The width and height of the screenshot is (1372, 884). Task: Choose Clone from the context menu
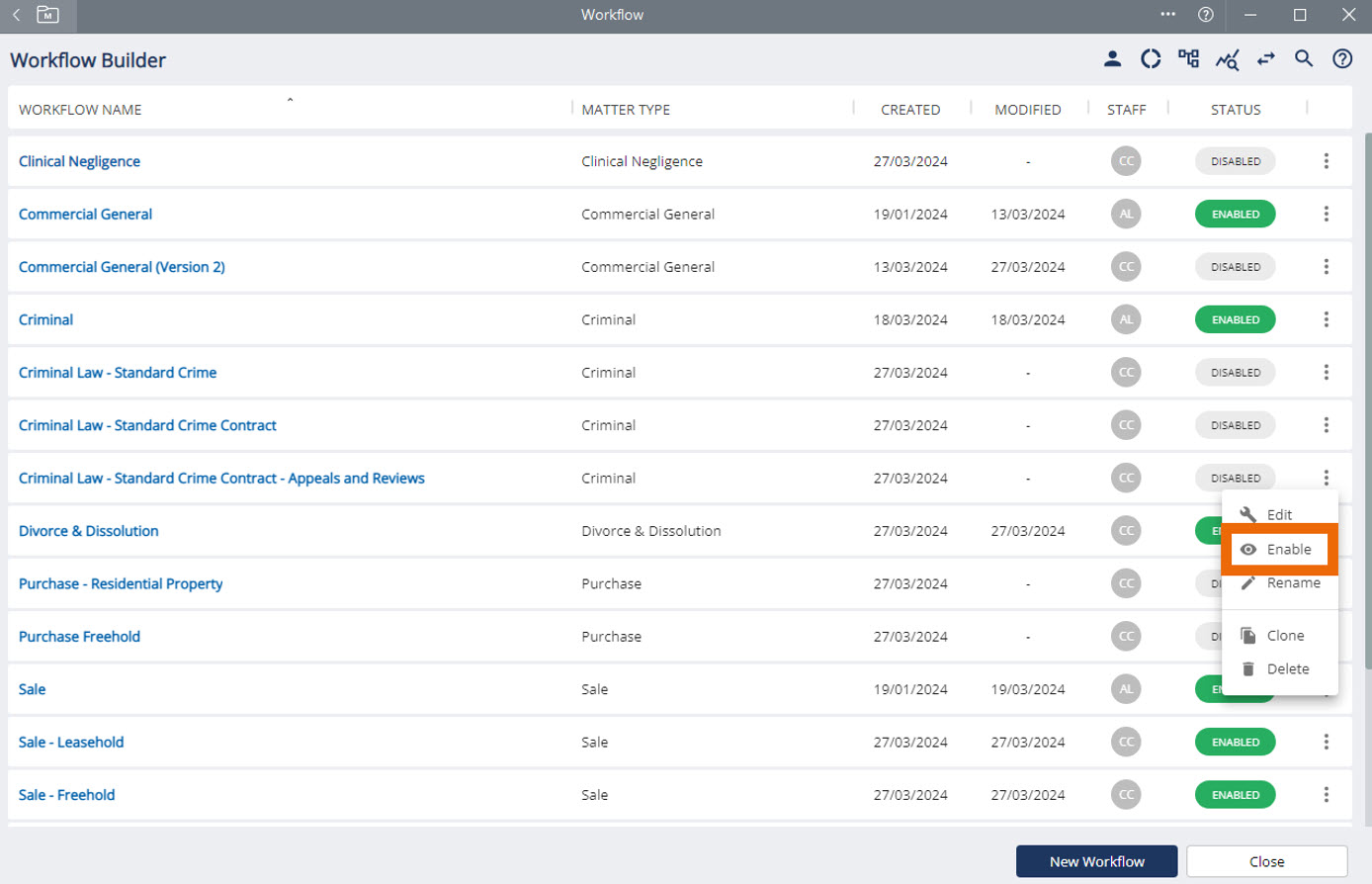1284,636
